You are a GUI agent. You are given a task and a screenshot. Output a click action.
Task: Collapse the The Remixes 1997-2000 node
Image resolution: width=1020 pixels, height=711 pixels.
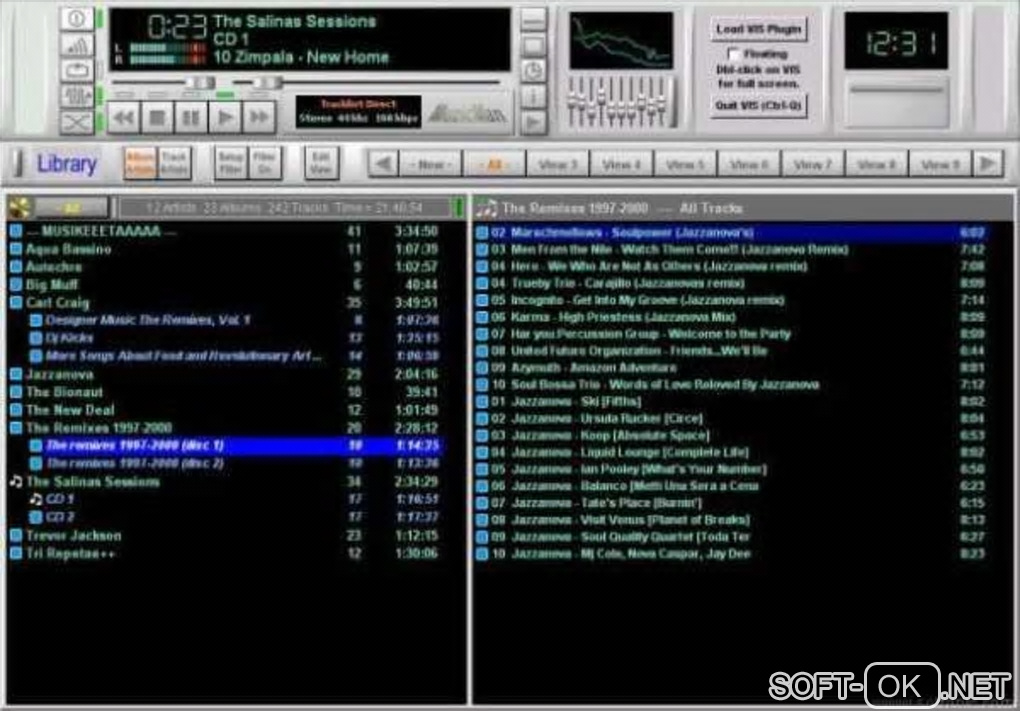click(16, 428)
